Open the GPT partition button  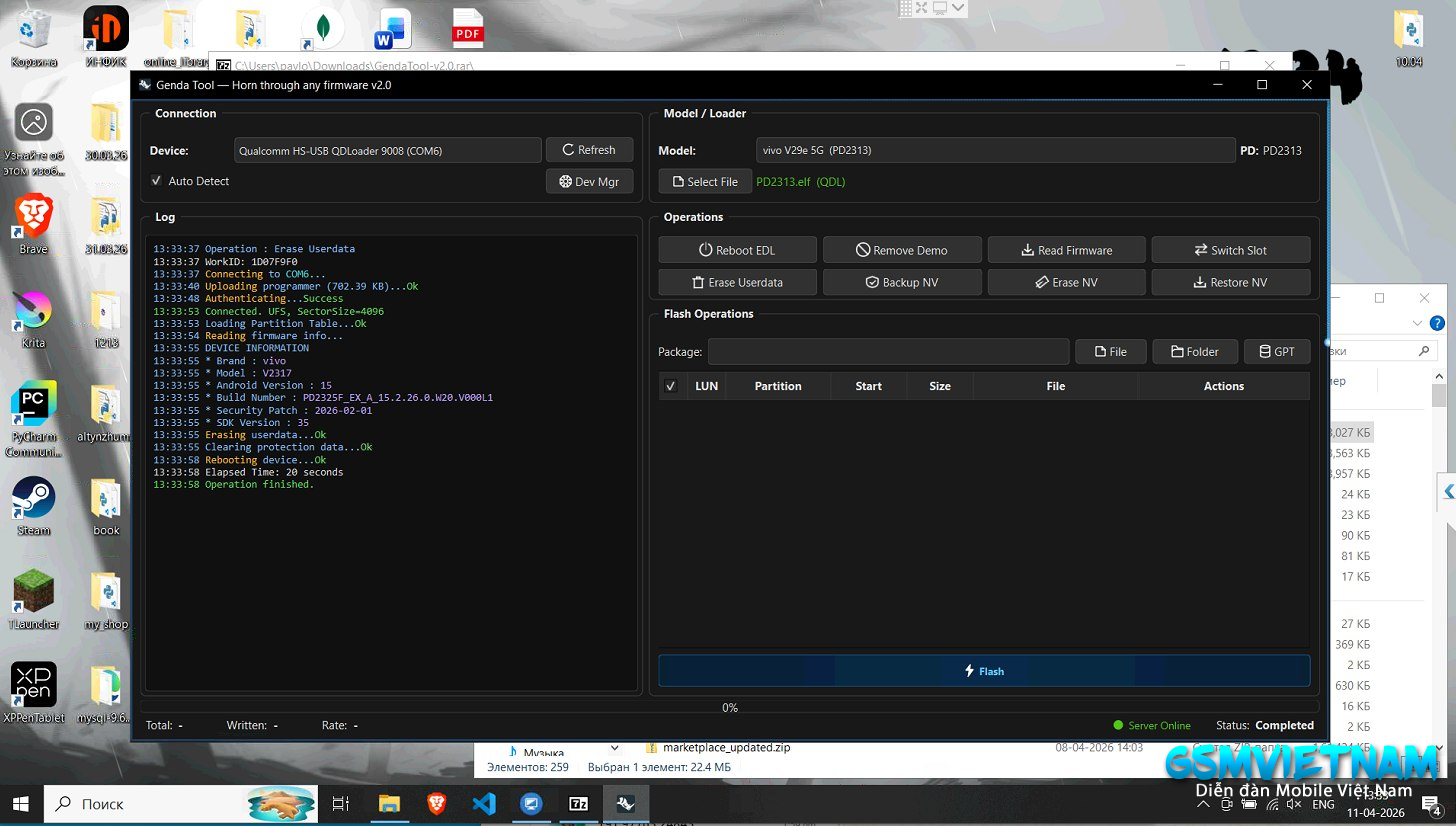pyautogui.click(x=1276, y=352)
